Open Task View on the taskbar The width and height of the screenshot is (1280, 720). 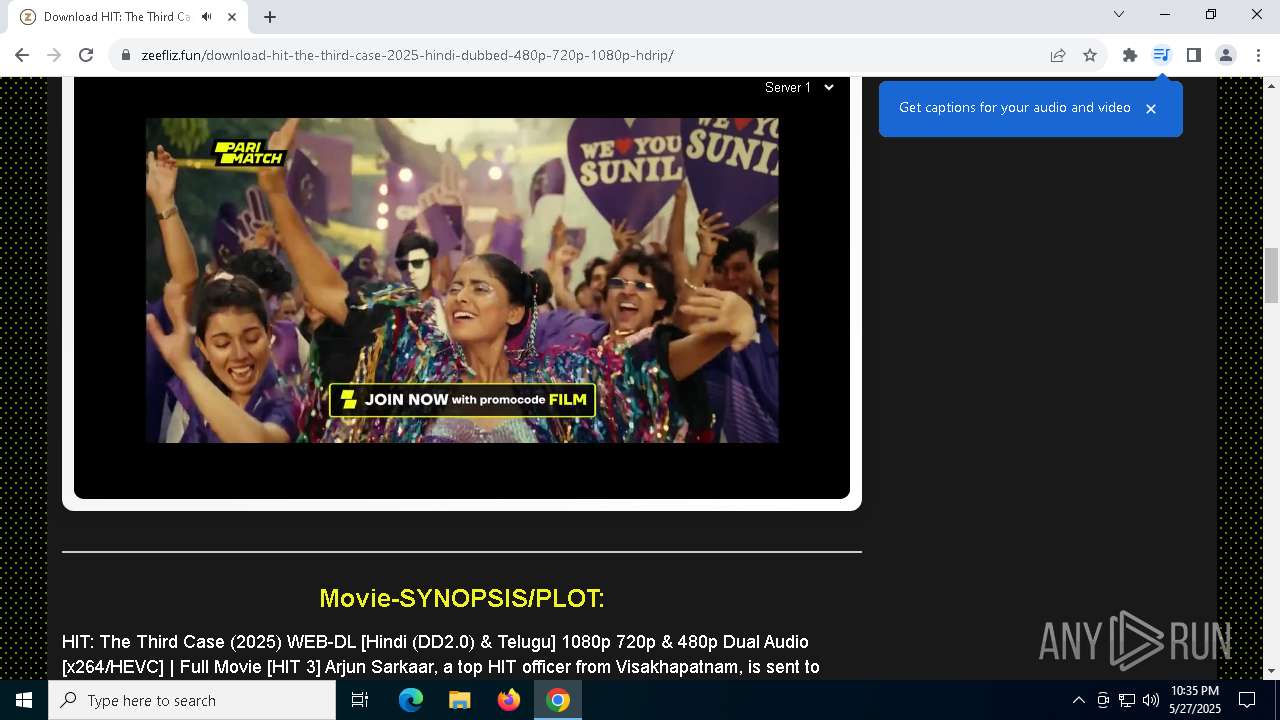(x=360, y=700)
